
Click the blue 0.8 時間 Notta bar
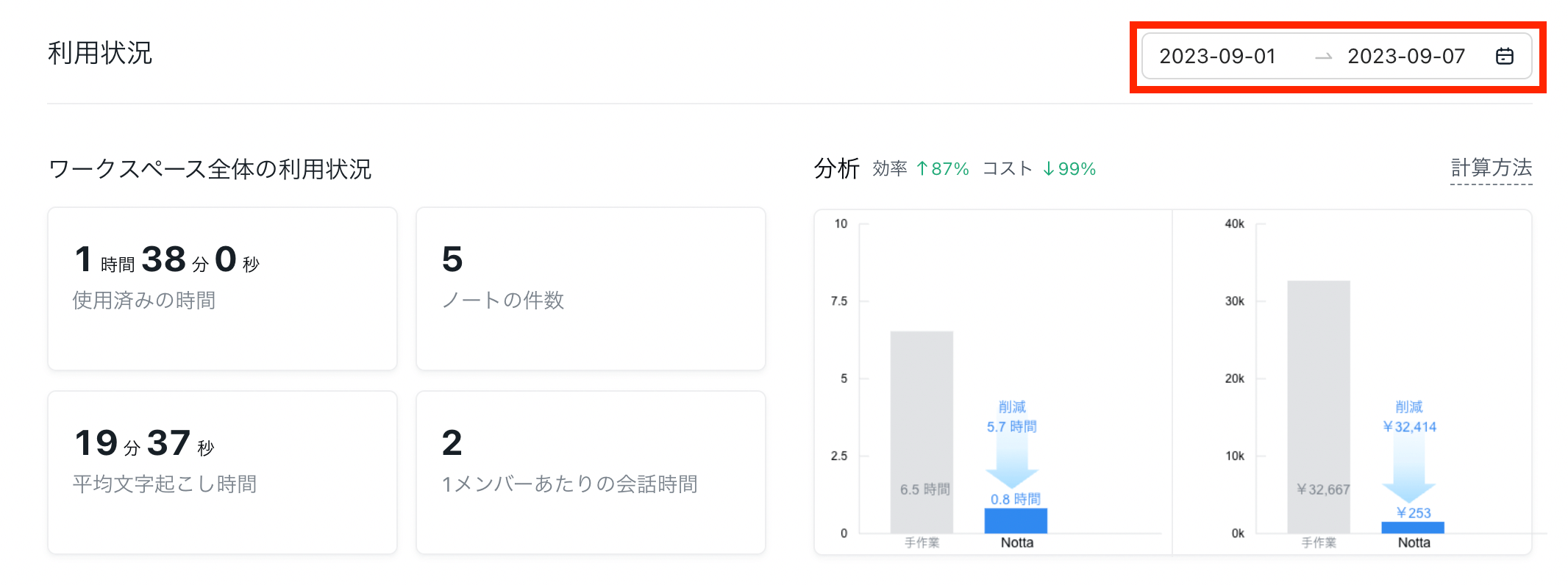tap(1016, 521)
